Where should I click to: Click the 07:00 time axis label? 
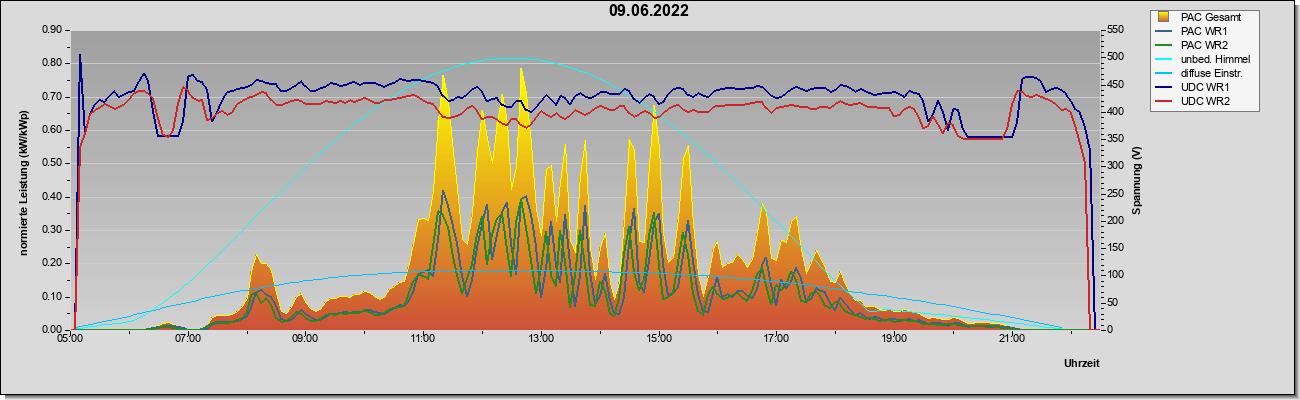[188, 339]
